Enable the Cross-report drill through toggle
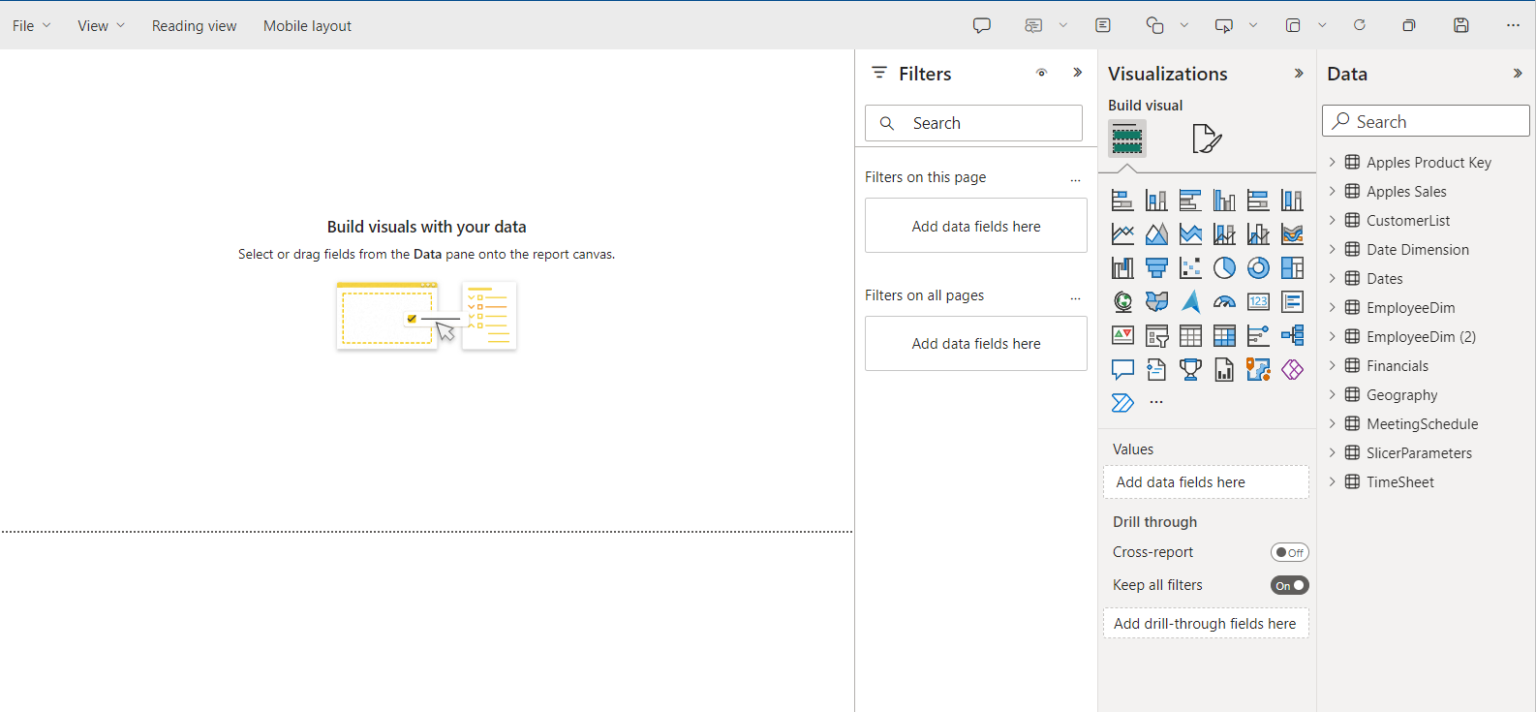The image size is (1536, 712). pos(1289,551)
